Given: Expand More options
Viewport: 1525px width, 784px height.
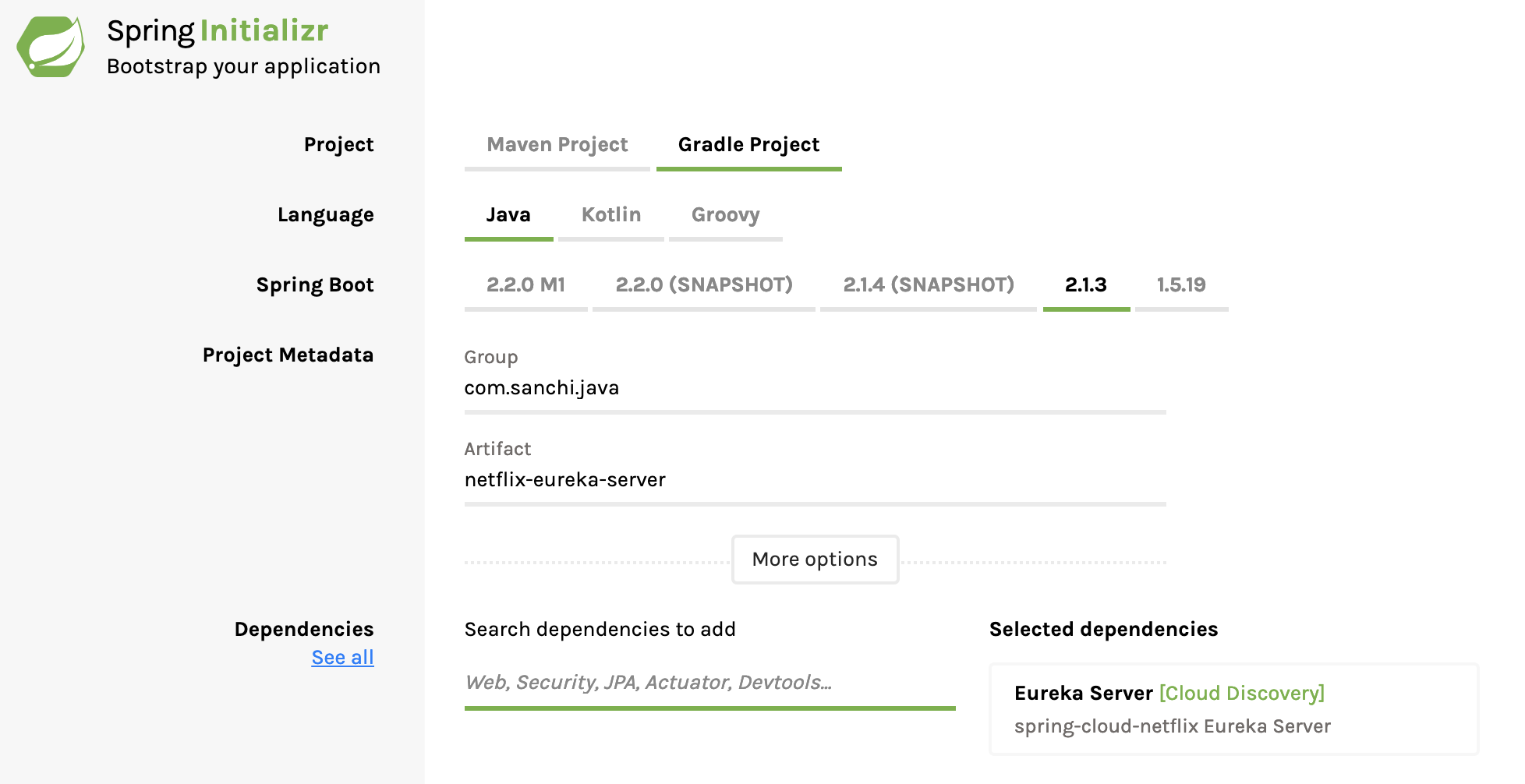Looking at the screenshot, I should pyautogui.click(x=815, y=560).
